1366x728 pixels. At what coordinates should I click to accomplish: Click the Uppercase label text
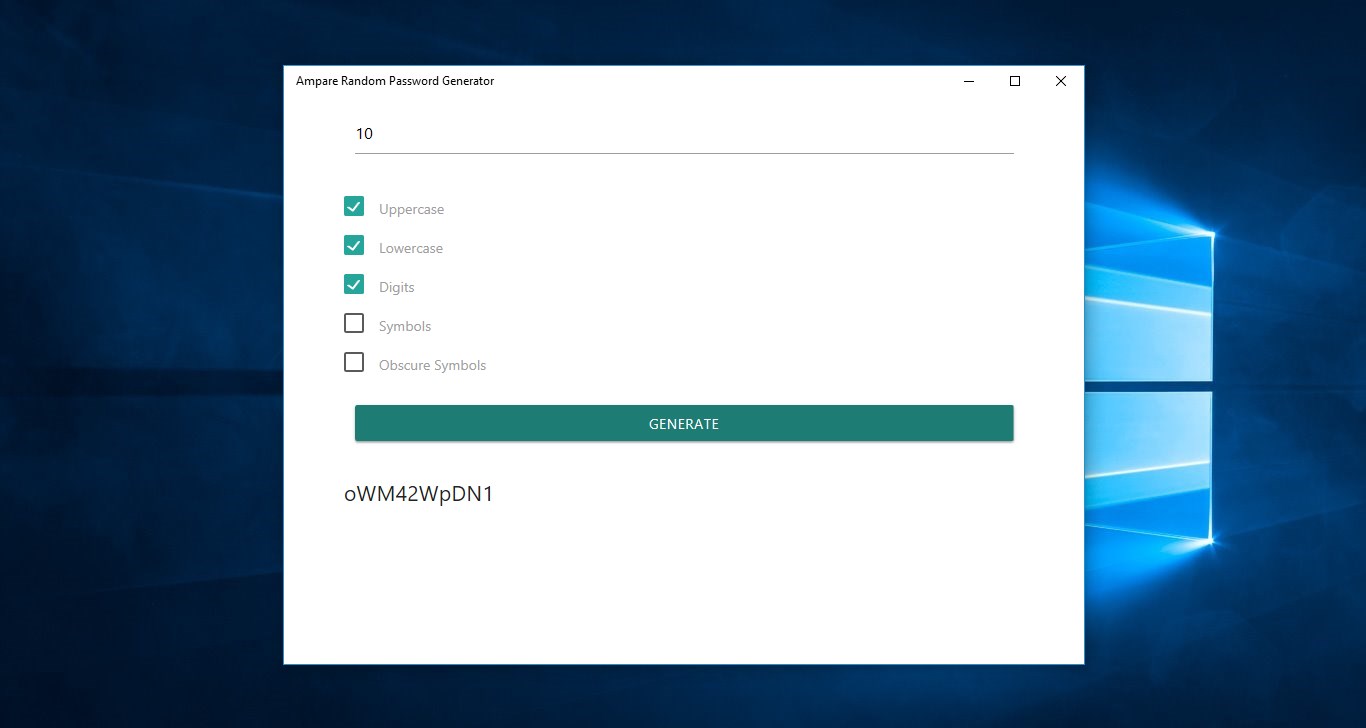click(411, 210)
